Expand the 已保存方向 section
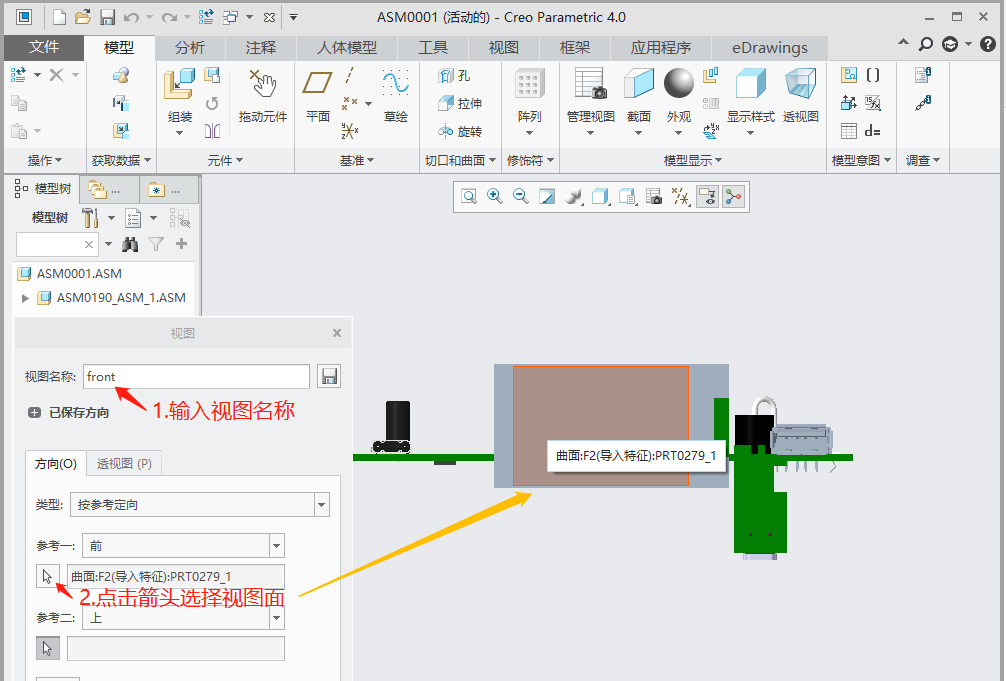Screen dimensions: 1006x681 34,412
